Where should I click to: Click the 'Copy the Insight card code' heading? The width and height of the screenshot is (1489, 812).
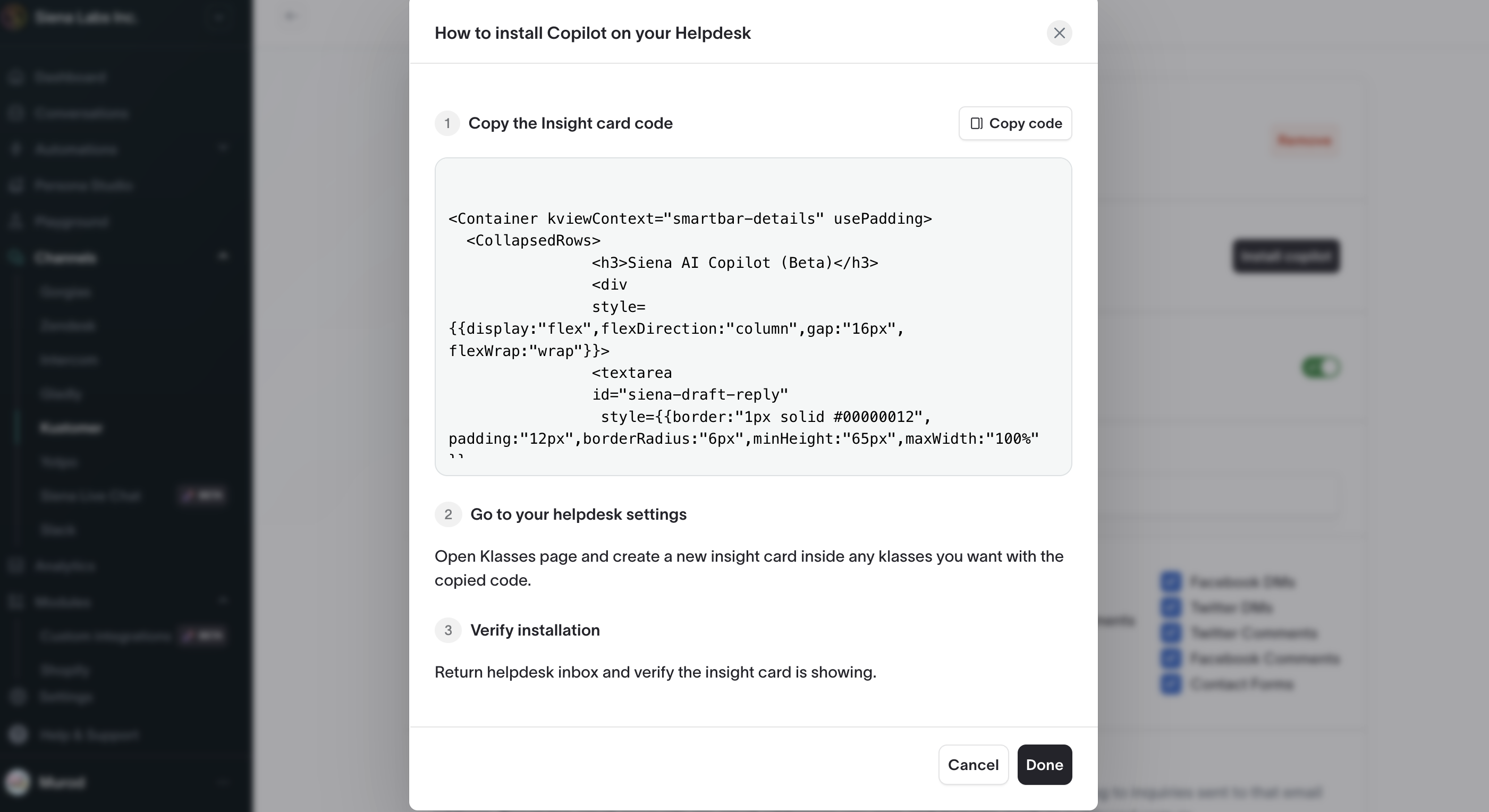pyautogui.click(x=570, y=123)
